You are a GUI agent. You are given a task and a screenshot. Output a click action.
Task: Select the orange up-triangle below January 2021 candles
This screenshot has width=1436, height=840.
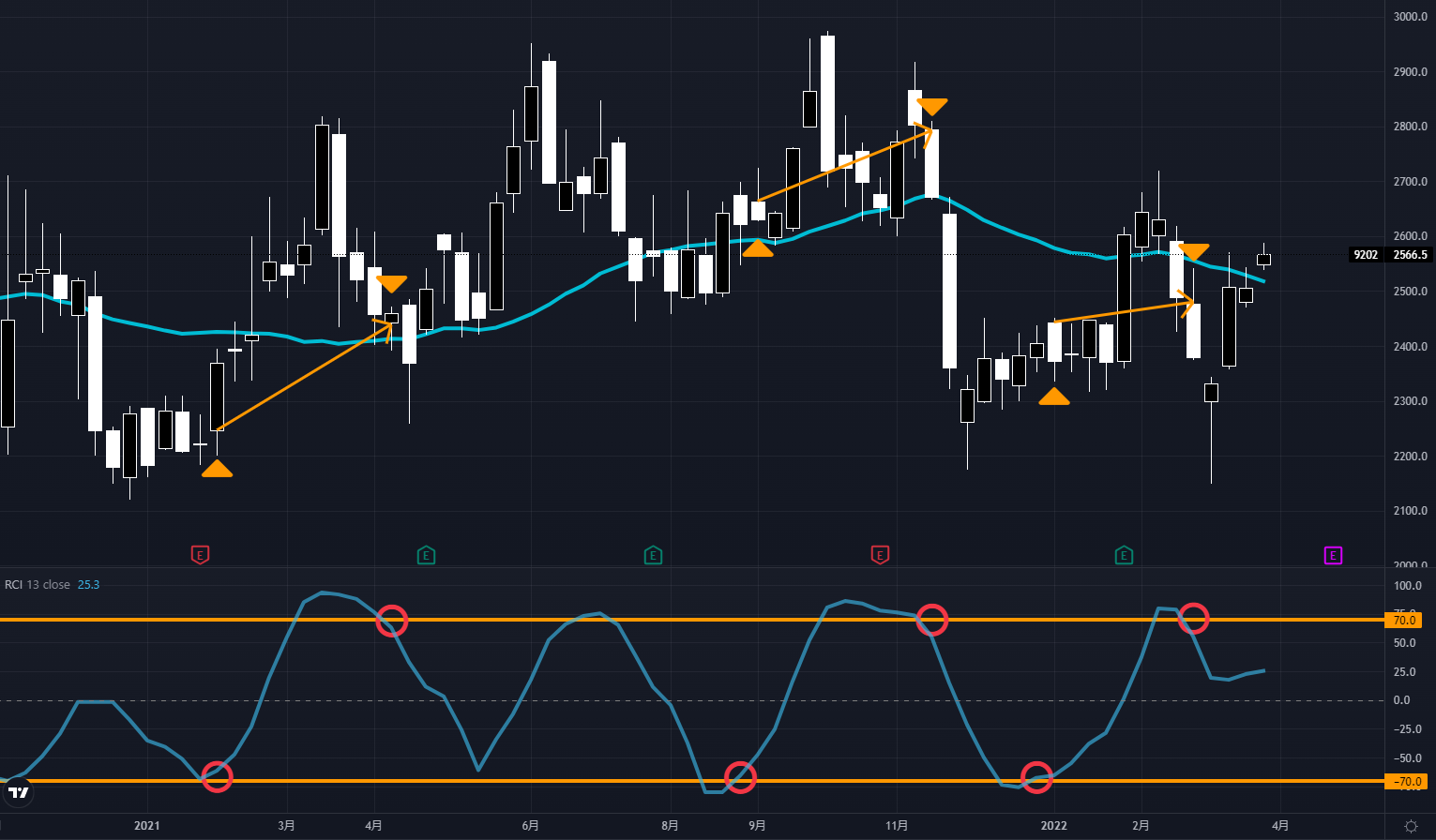[217, 469]
